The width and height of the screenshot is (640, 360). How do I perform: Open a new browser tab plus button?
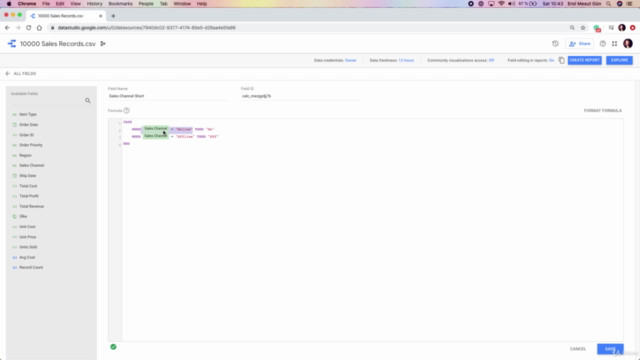[113, 16]
